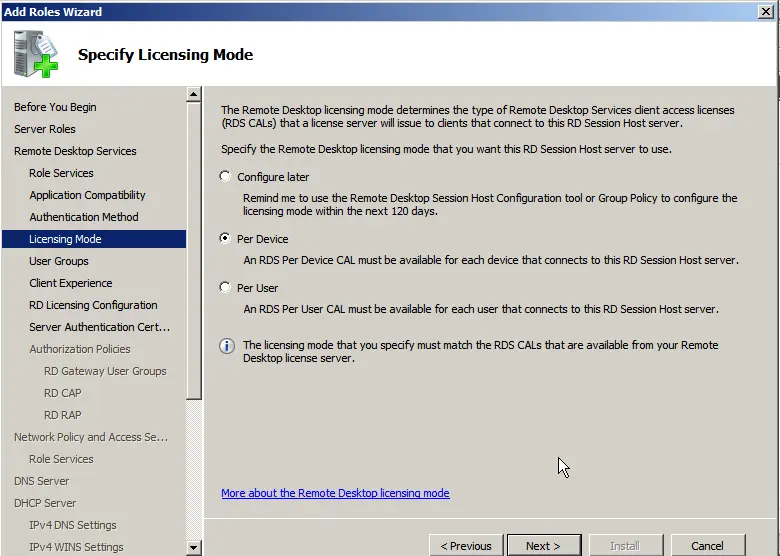Go to Before You Begin step
The image size is (780, 556).
coord(55,107)
